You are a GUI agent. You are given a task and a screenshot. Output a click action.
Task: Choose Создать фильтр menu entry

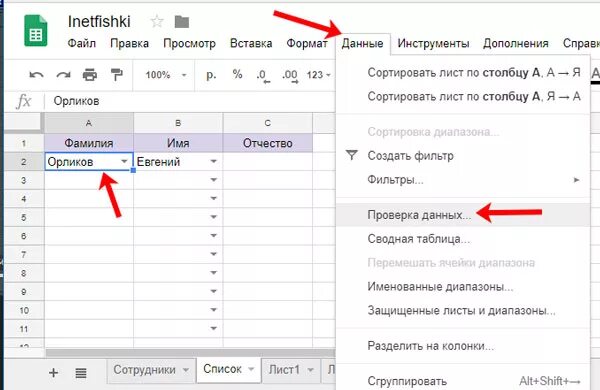tap(463, 156)
